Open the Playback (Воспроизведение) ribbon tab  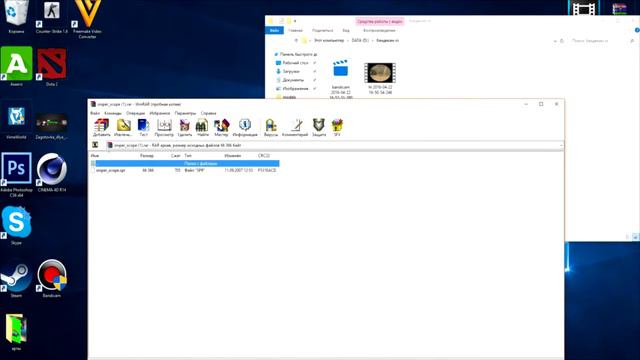click(x=379, y=31)
